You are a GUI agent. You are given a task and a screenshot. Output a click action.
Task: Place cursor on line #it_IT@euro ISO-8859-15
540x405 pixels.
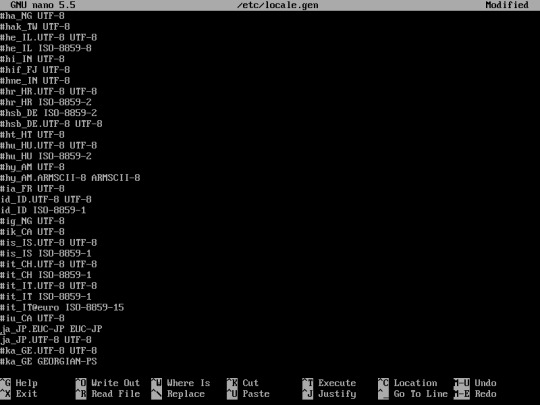point(62,307)
